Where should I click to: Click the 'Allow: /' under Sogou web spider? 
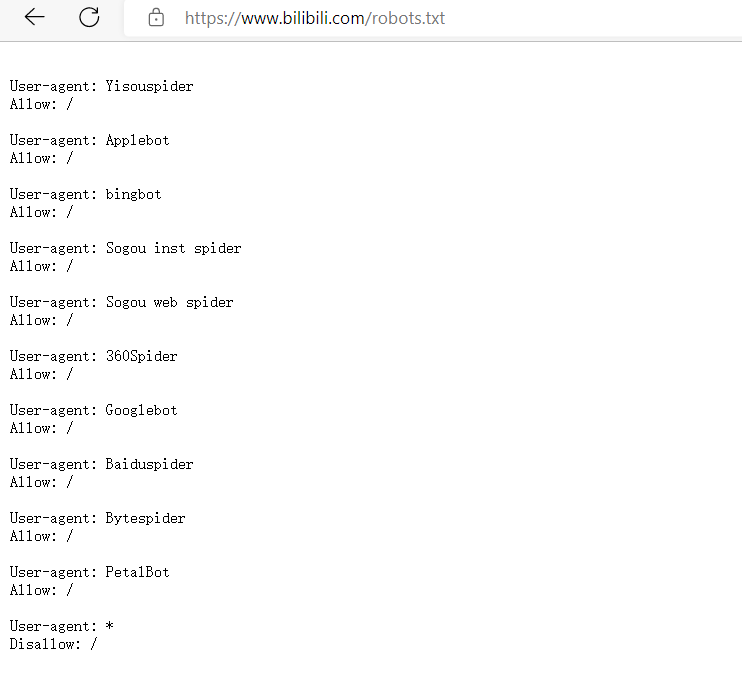[x=42, y=319]
